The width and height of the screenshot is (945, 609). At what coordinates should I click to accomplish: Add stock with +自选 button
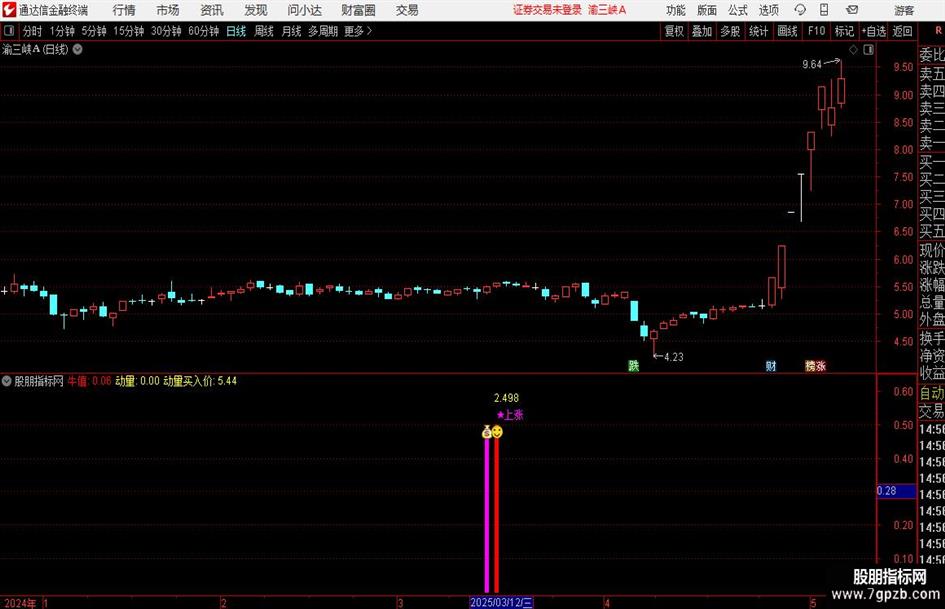(x=873, y=31)
